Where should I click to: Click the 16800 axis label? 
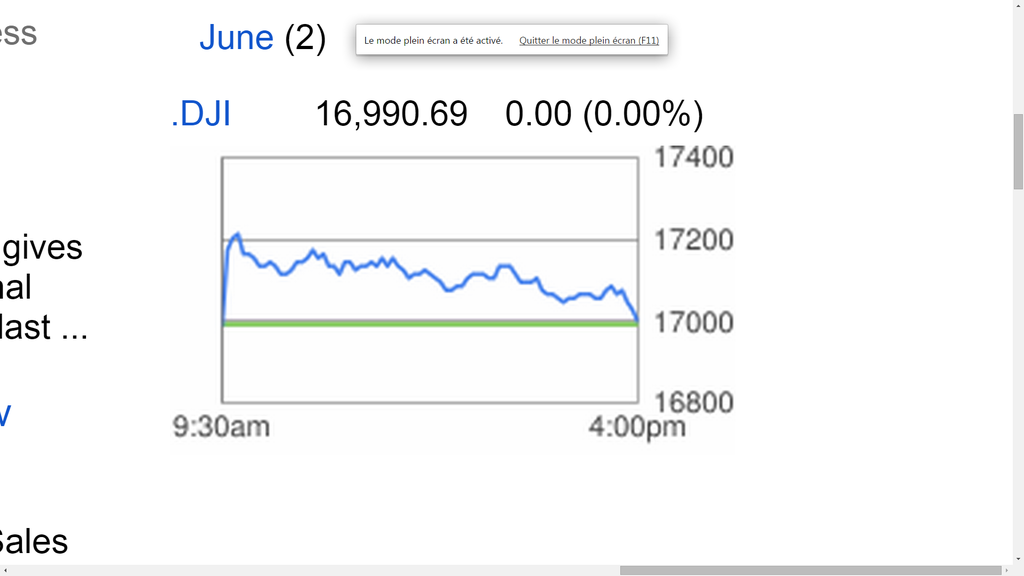coord(694,402)
